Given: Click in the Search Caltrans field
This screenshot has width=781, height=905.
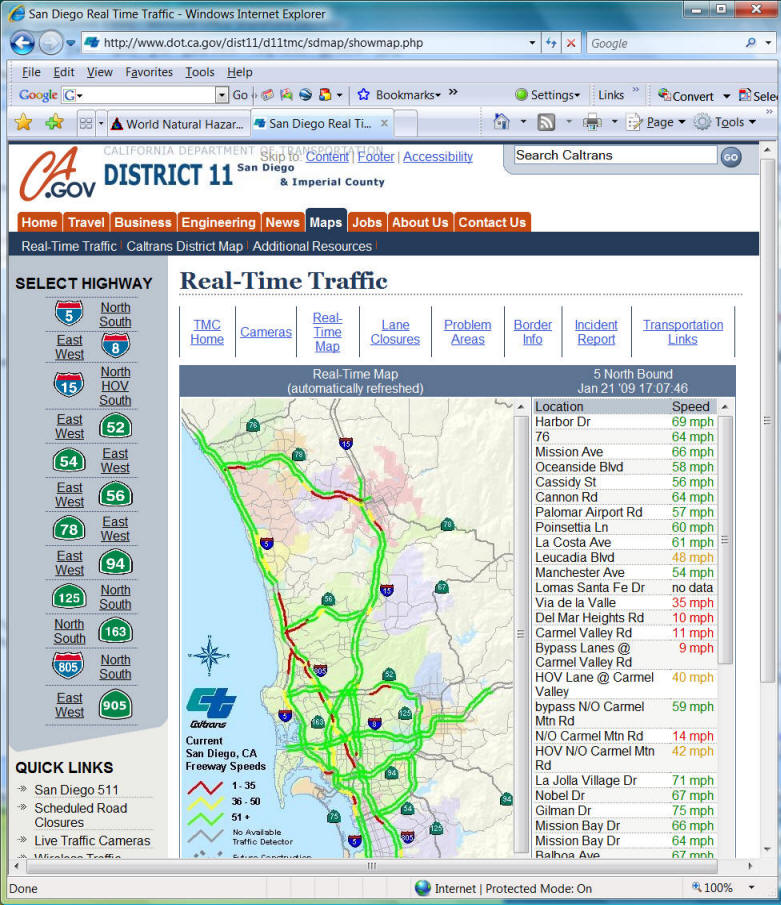Looking at the screenshot, I should [x=615, y=155].
